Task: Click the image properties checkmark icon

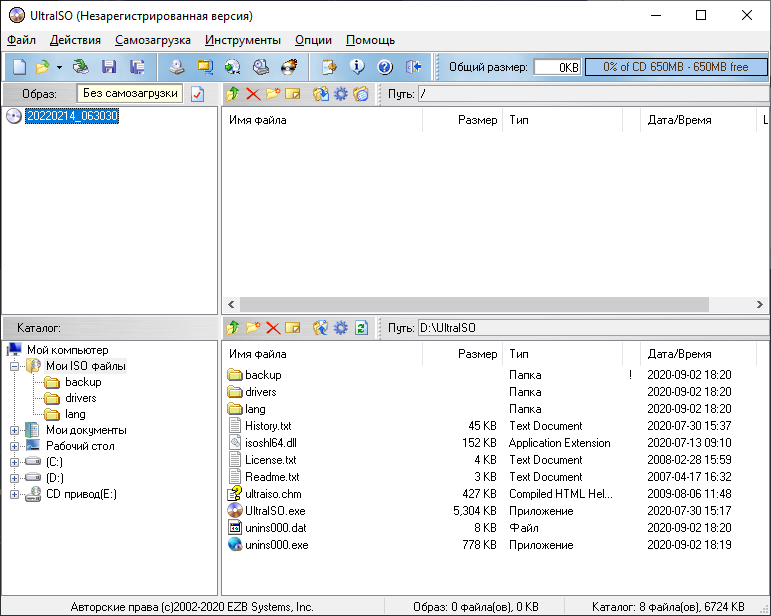Action: point(198,94)
